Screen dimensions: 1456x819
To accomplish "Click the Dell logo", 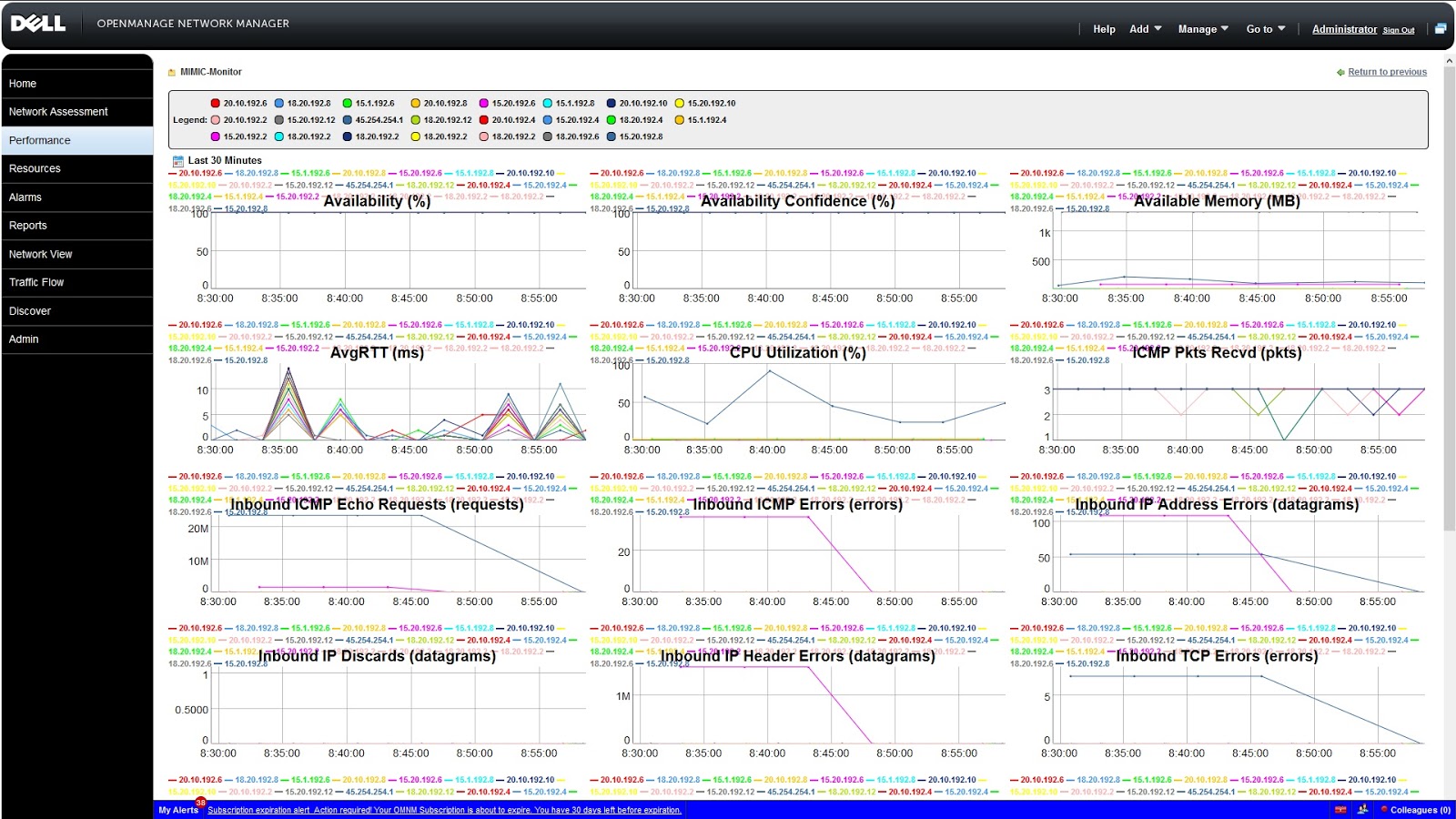I will click(x=38, y=24).
